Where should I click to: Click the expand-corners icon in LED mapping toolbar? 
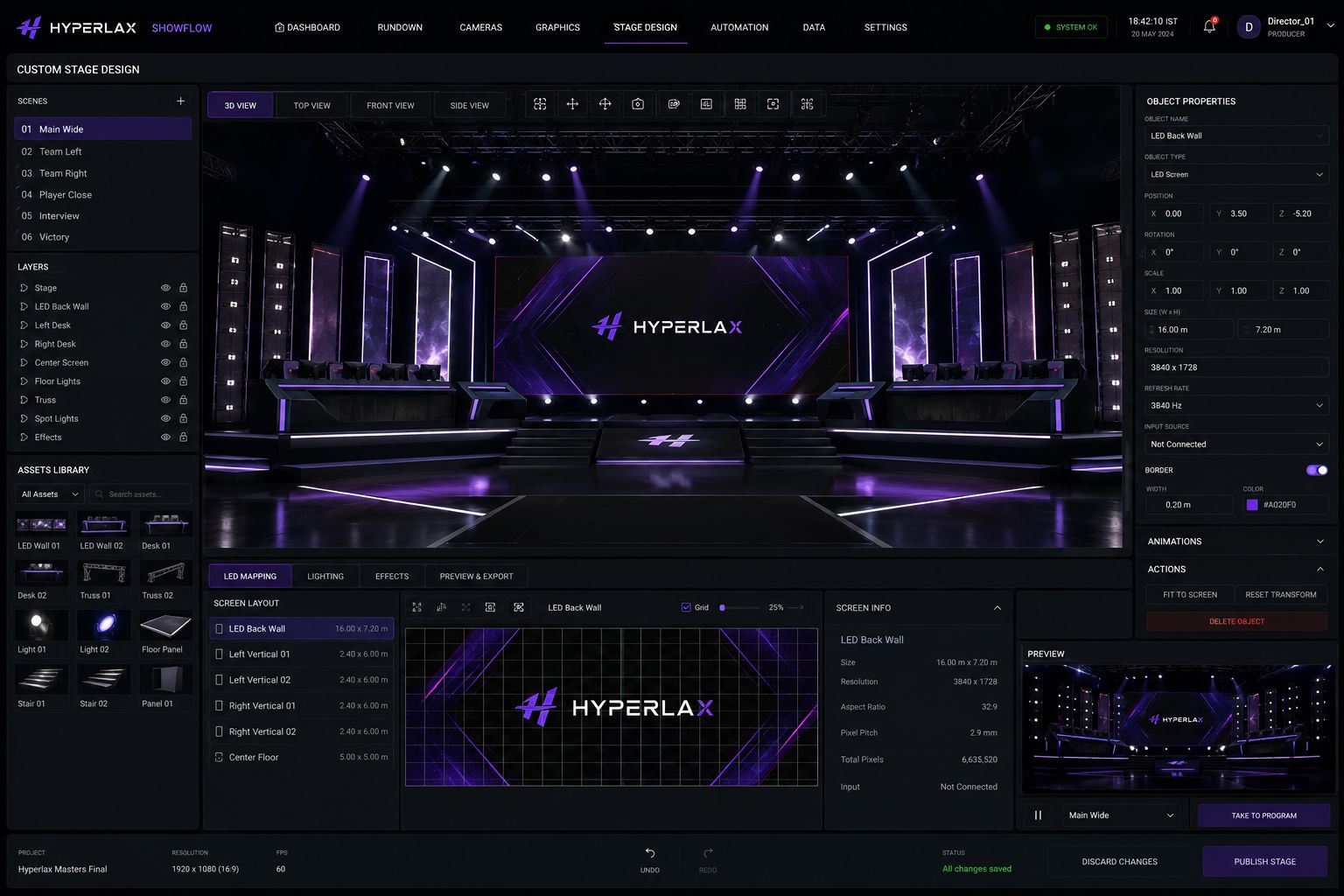coord(519,607)
